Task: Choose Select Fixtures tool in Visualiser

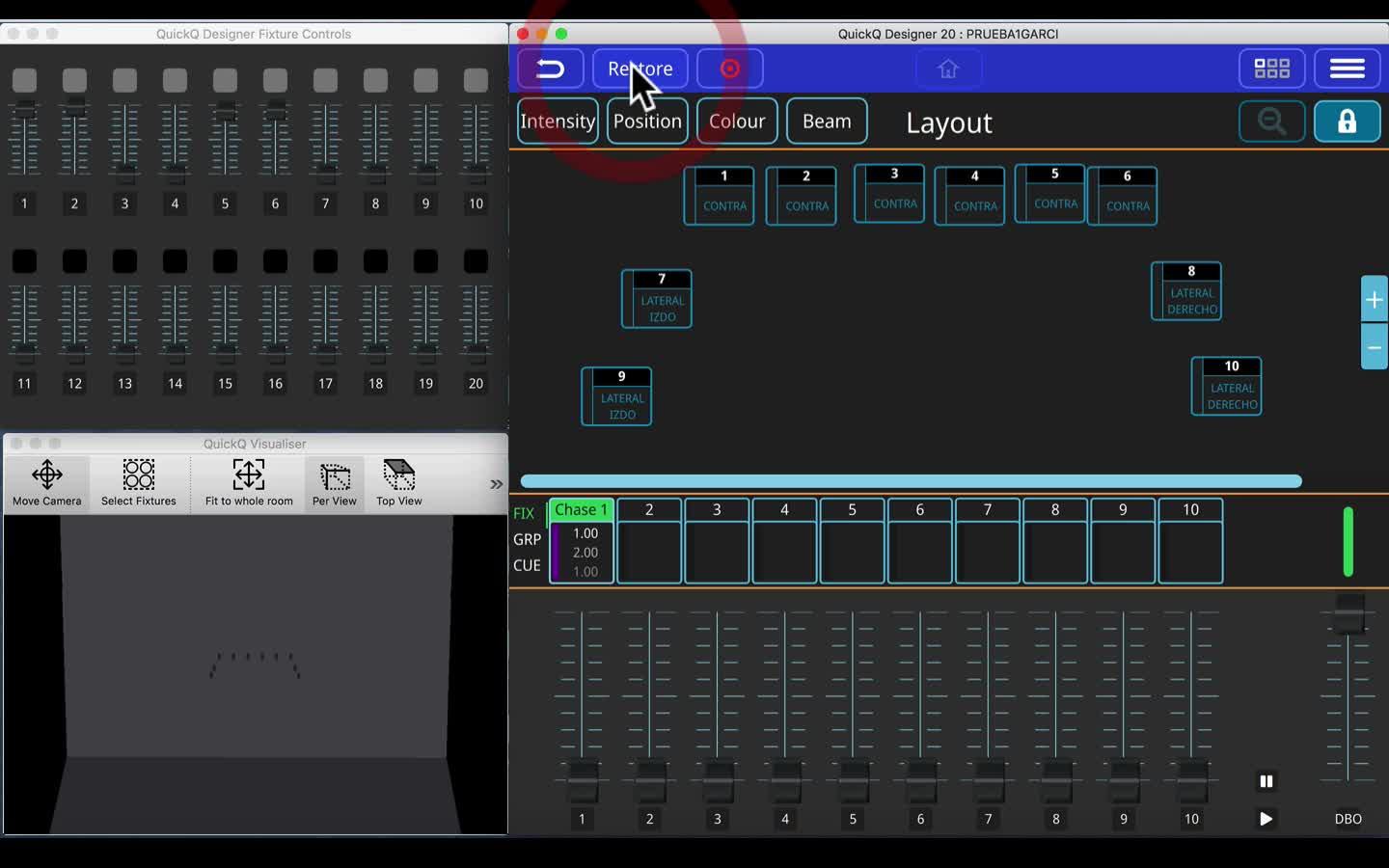Action: [139, 483]
